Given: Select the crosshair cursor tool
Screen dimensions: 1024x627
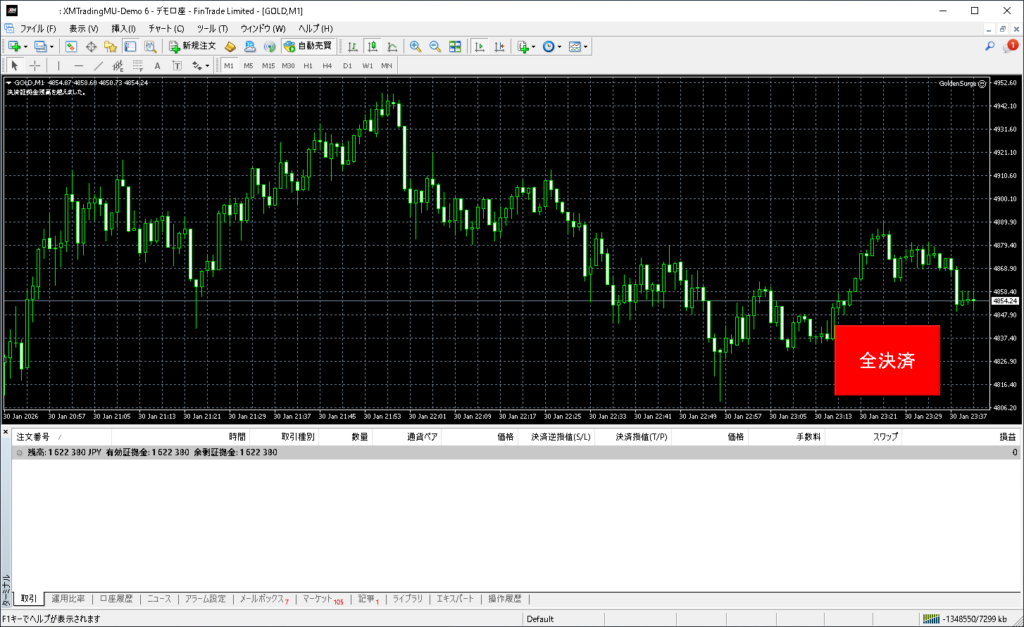Looking at the screenshot, I should point(35,65).
